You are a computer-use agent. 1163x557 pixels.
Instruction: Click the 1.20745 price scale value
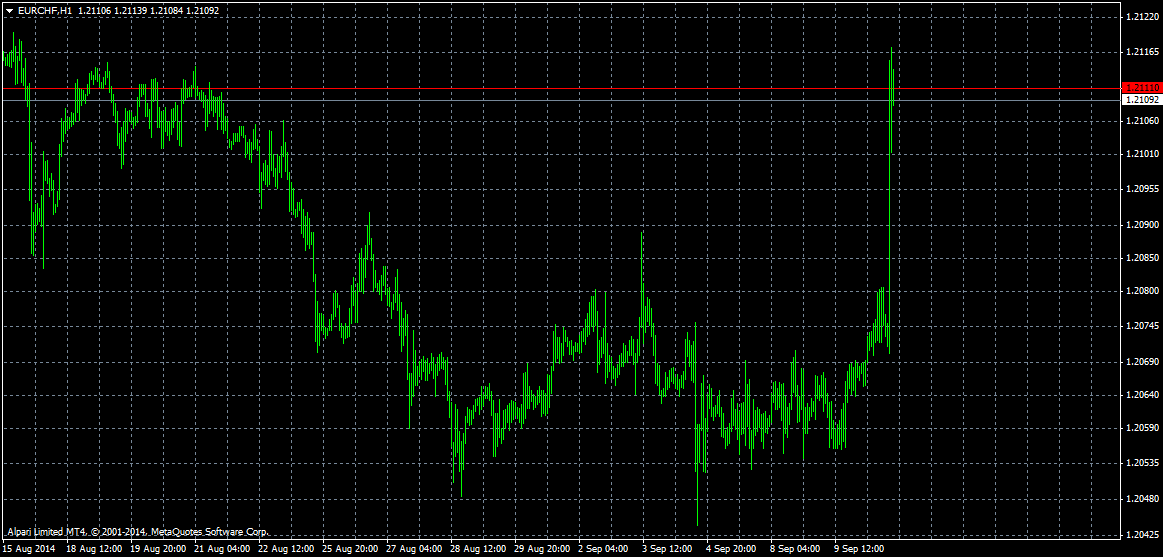pyautogui.click(x=1143, y=327)
